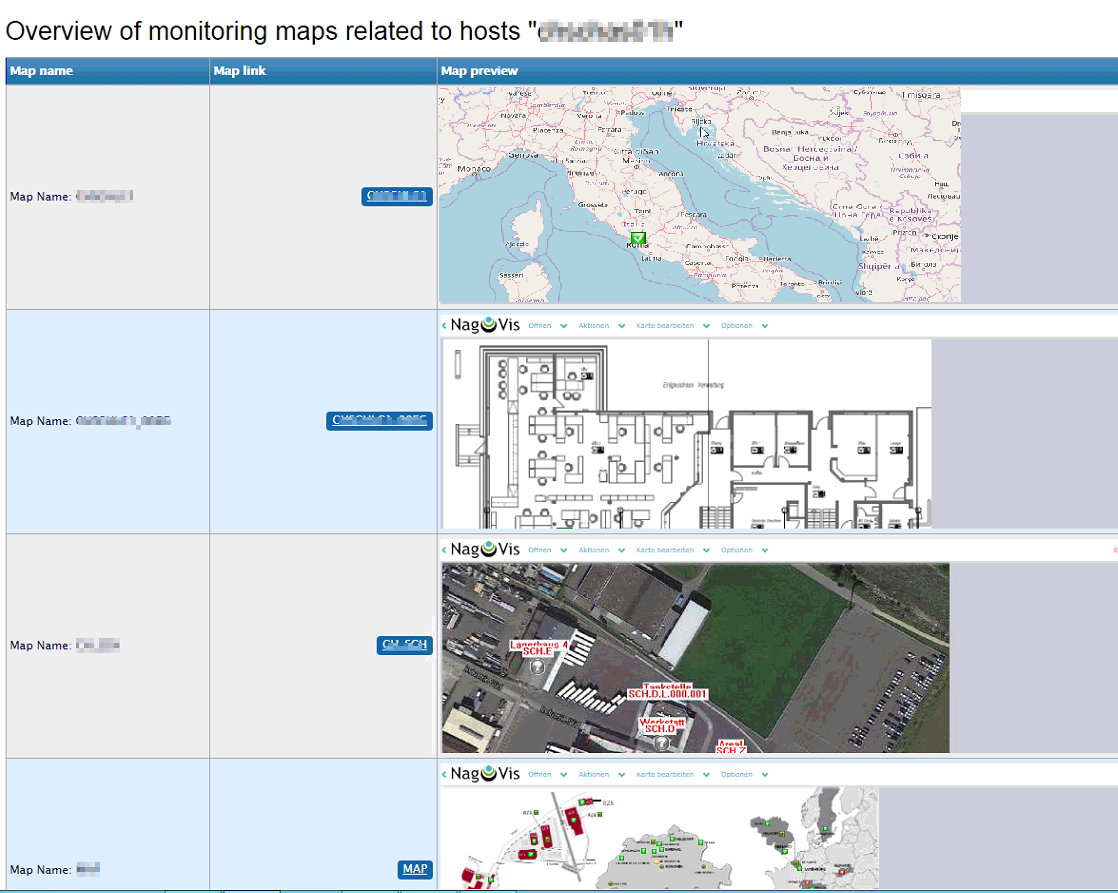Click the CH-SCH map link button
Screen dimensions: 1118x893
point(404,645)
